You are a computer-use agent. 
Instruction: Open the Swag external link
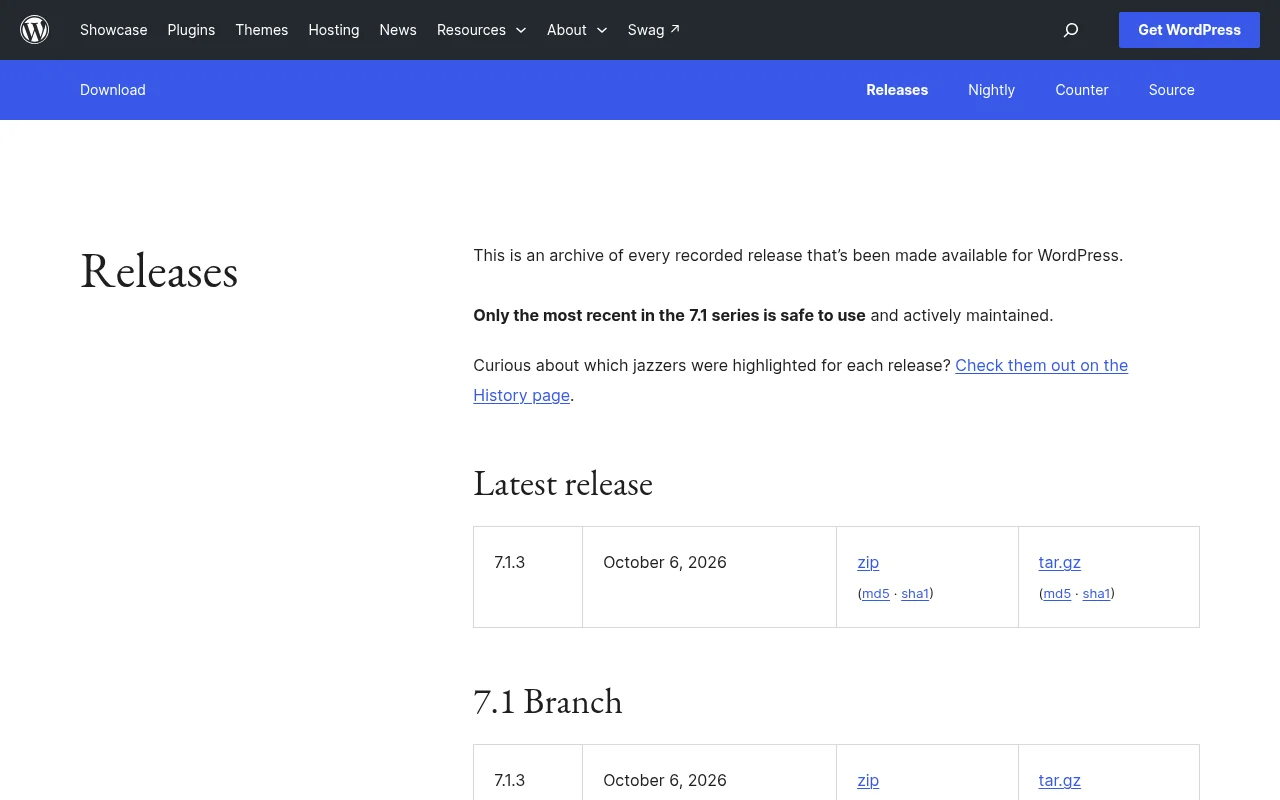(654, 30)
